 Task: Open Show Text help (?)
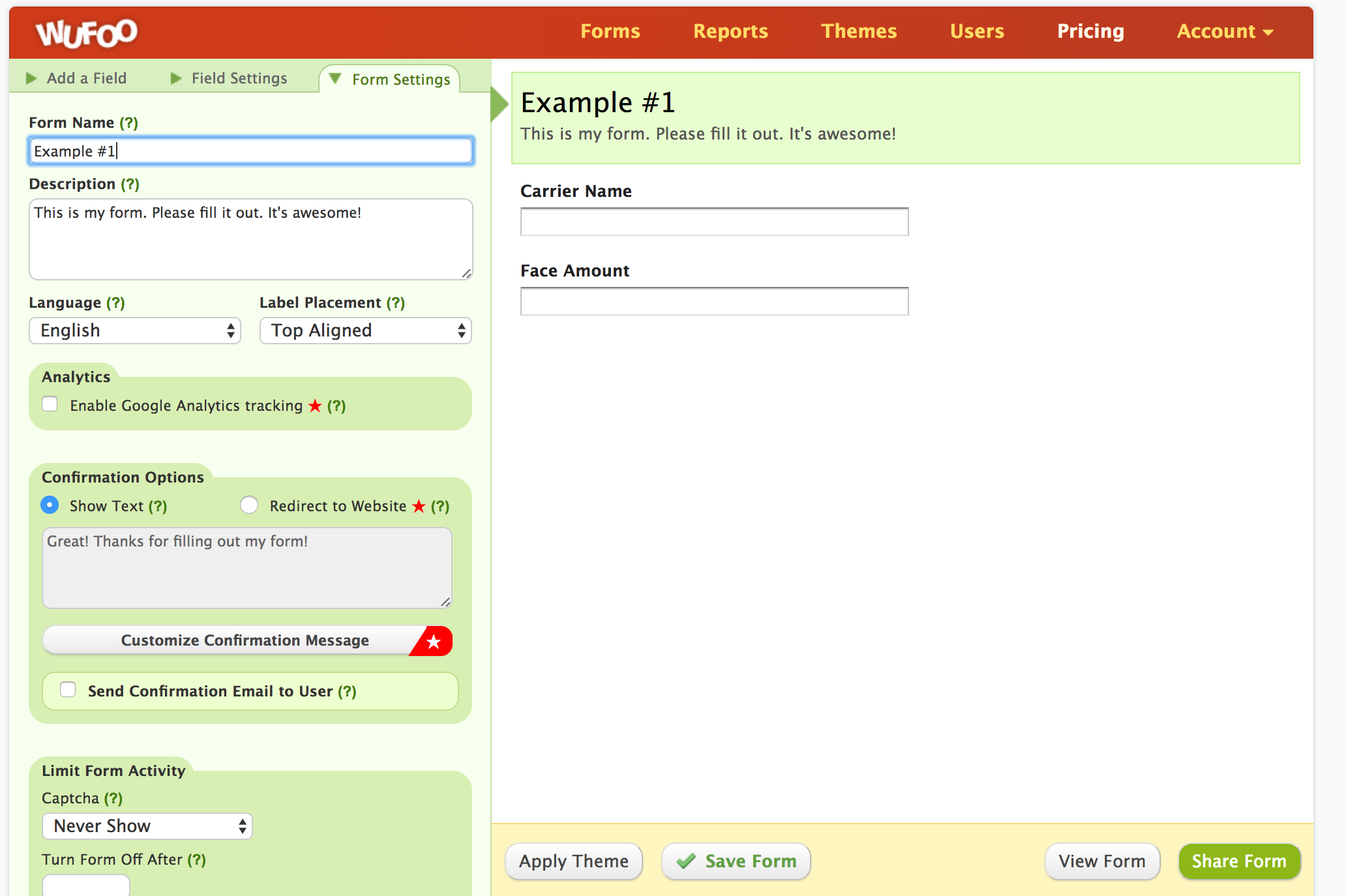pos(158,506)
